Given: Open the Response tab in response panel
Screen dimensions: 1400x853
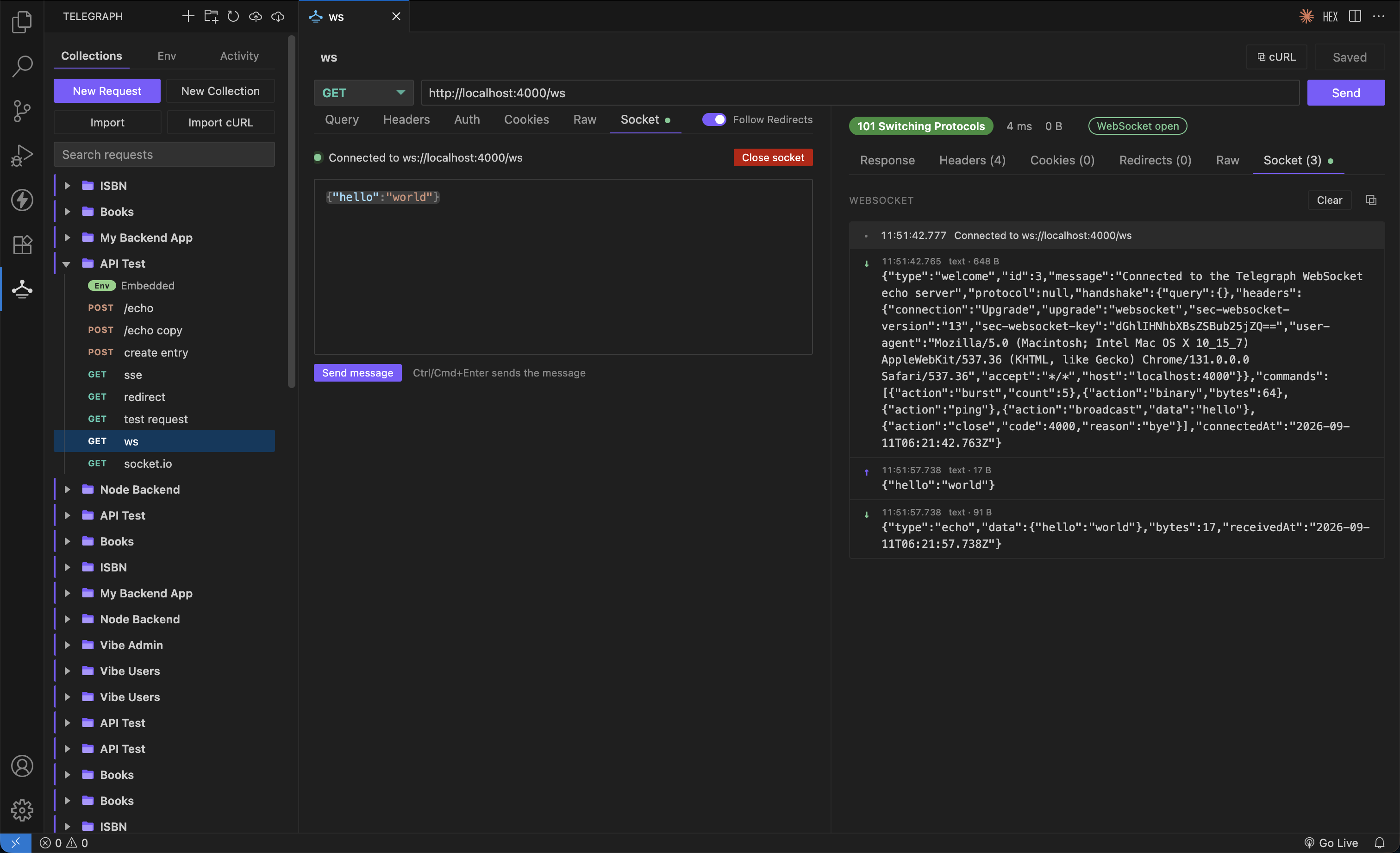Looking at the screenshot, I should coord(887,160).
